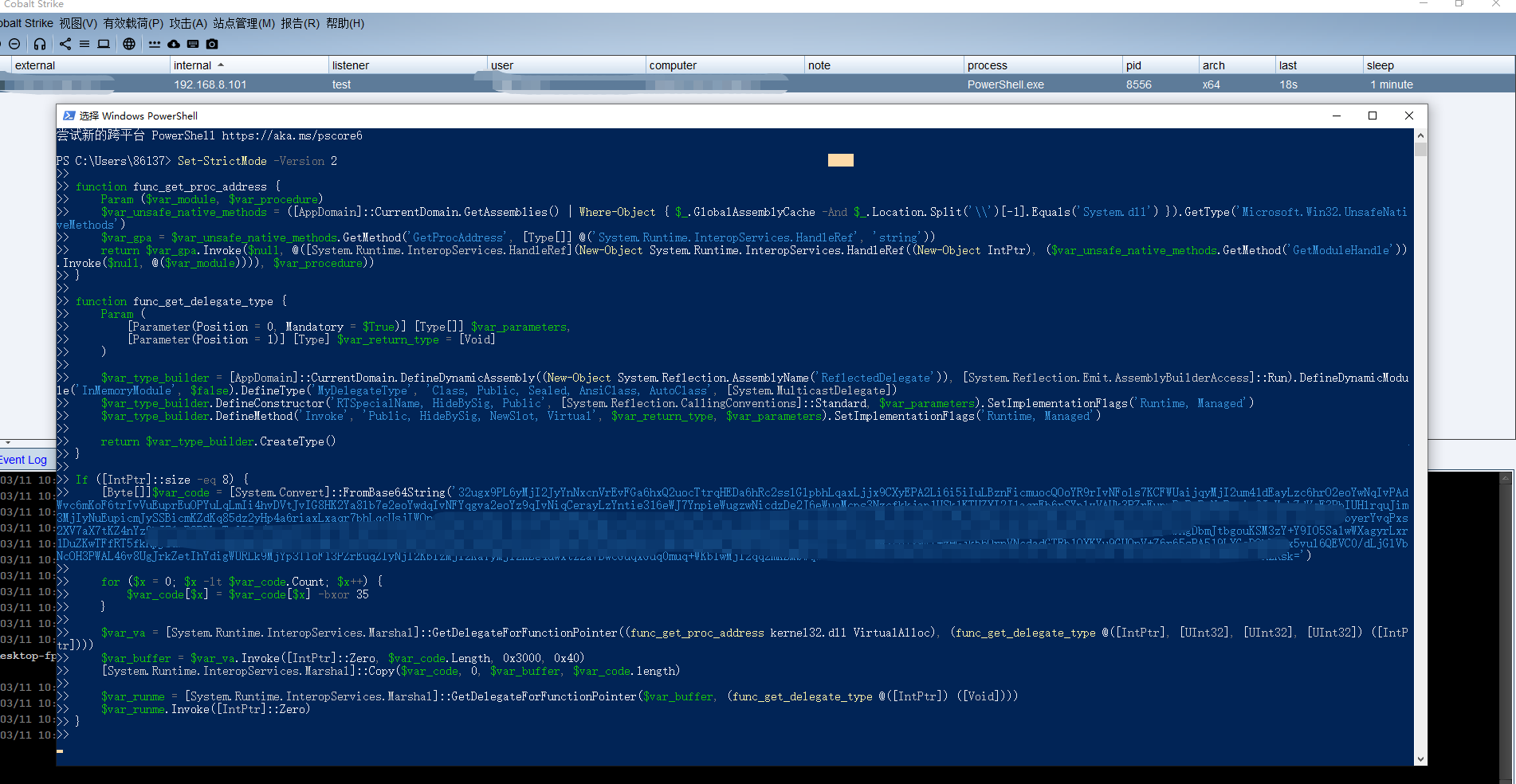Screen dimensions: 1516x784
Task: Sort sessions by the process column
Action: tap(1043, 65)
